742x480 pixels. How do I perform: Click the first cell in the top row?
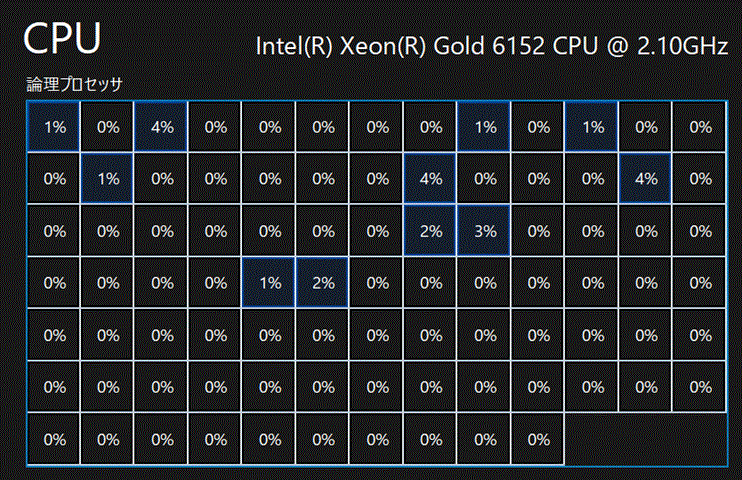pyautogui.click(x=54, y=127)
